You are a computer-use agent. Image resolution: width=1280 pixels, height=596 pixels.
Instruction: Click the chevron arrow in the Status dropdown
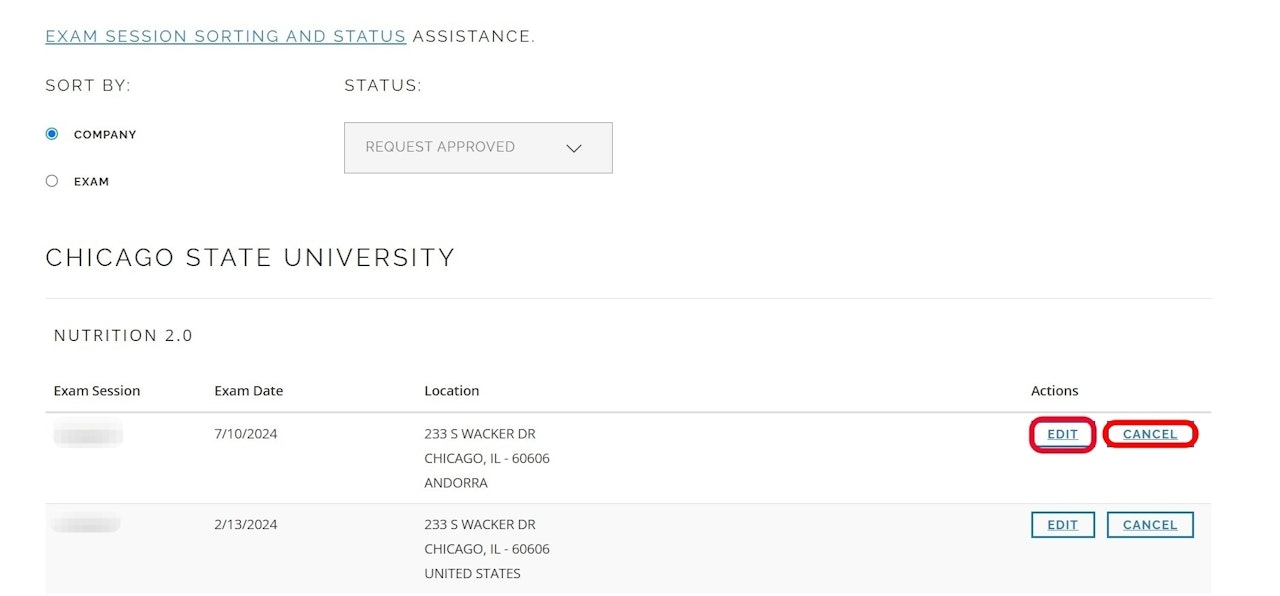(573, 148)
